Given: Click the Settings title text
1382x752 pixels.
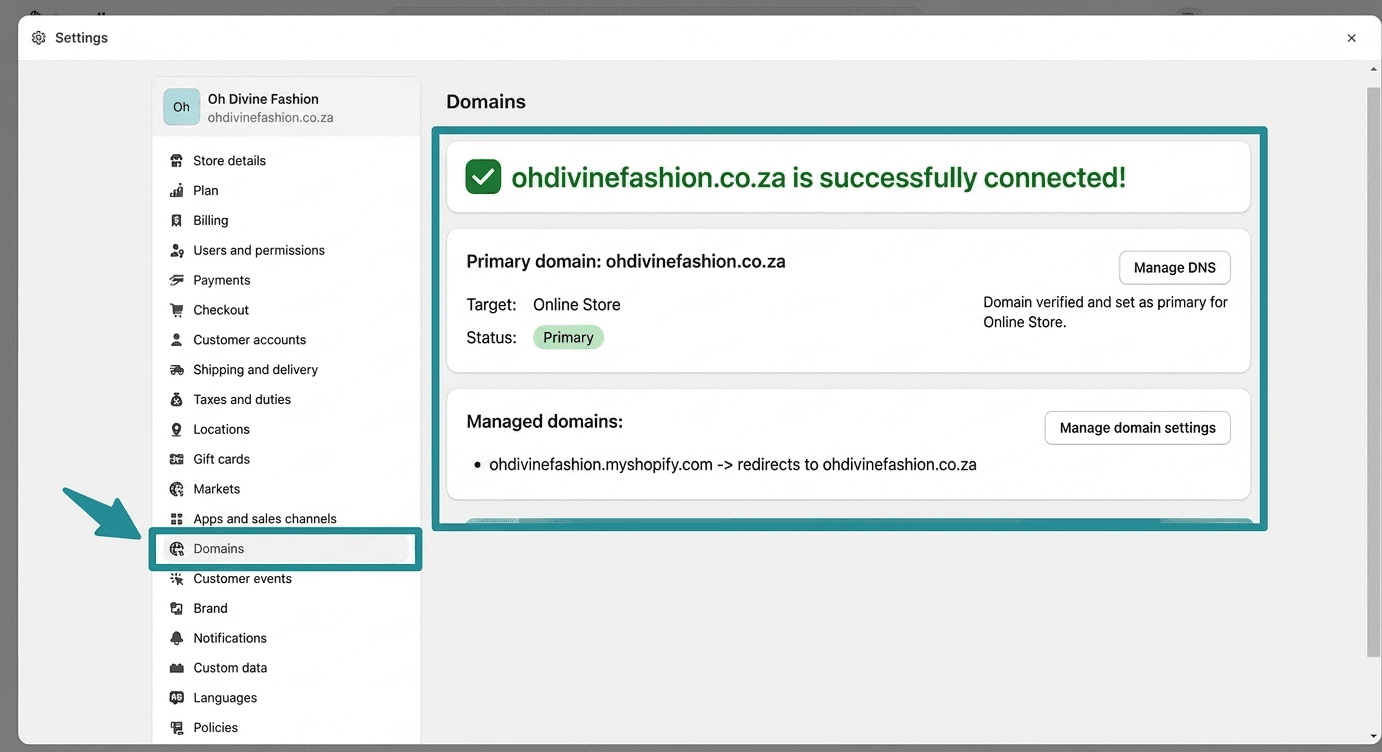Looking at the screenshot, I should click(81, 38).
